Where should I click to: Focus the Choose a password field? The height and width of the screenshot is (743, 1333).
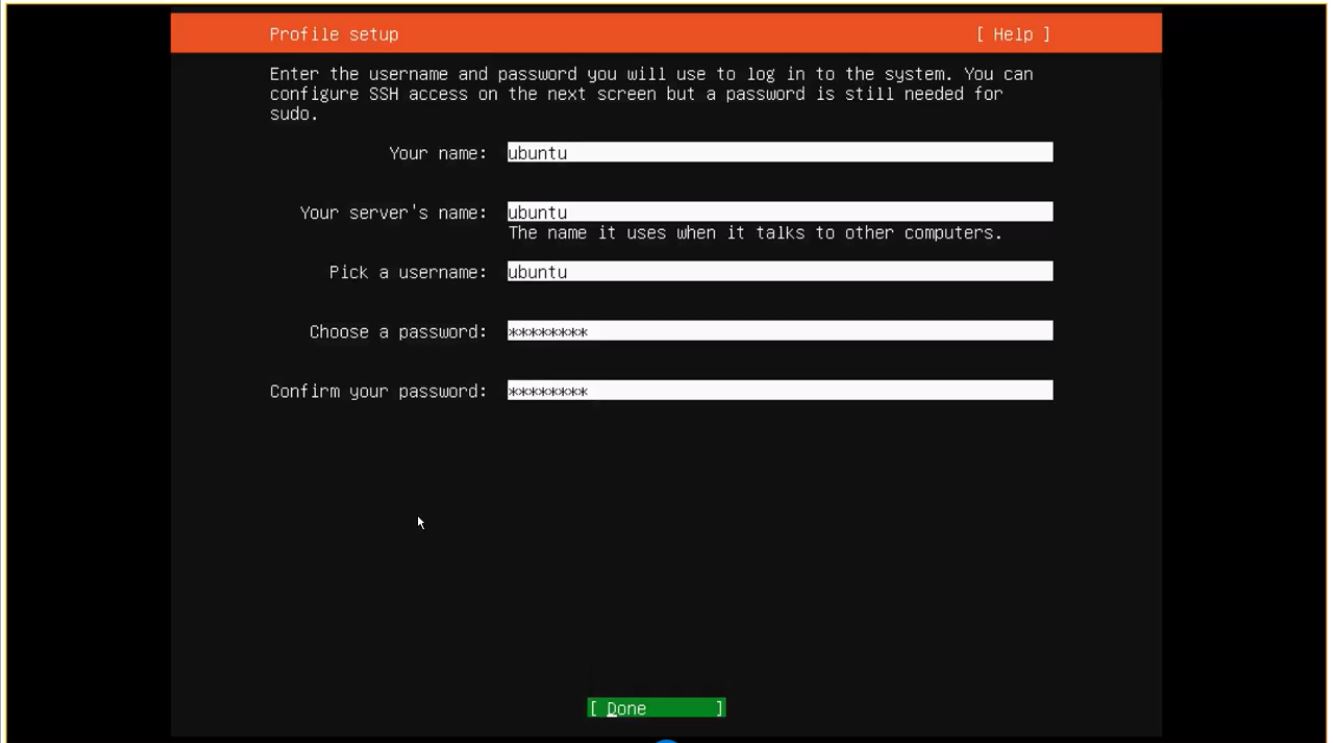780,331
